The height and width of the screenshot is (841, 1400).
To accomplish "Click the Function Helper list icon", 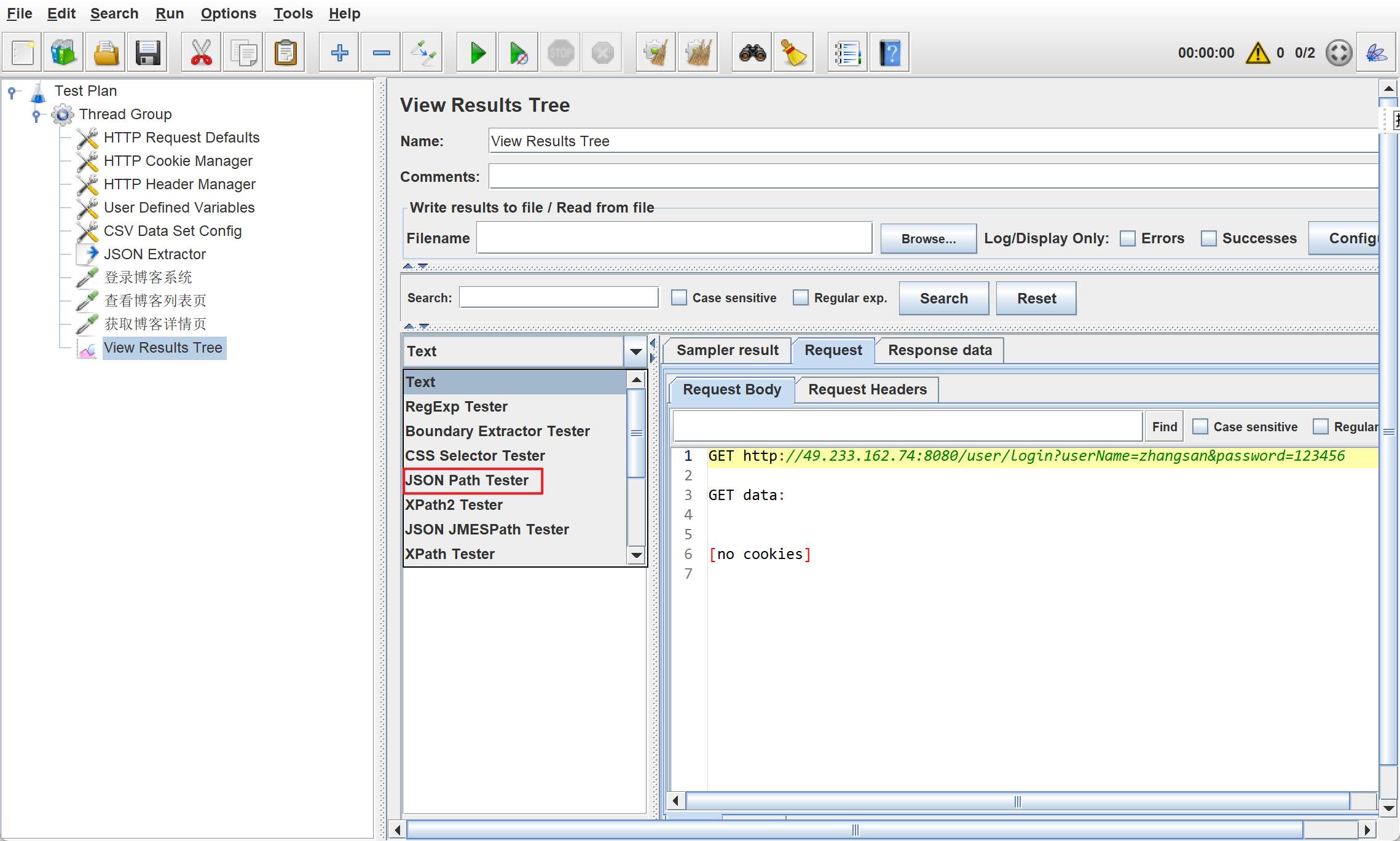I will (847, 53).
